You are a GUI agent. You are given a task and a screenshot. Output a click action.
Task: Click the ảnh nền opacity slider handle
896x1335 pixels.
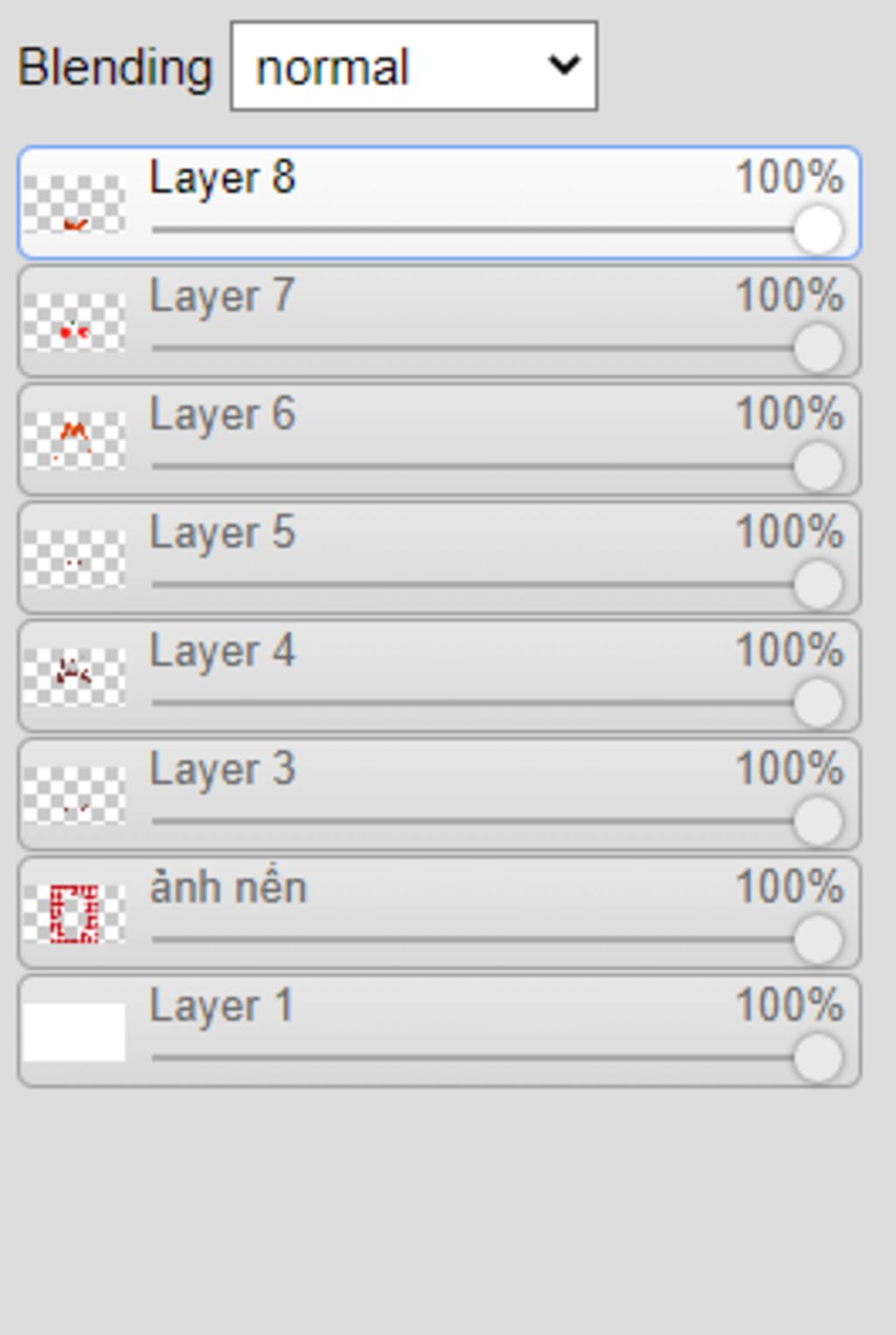tap(818, 940)
